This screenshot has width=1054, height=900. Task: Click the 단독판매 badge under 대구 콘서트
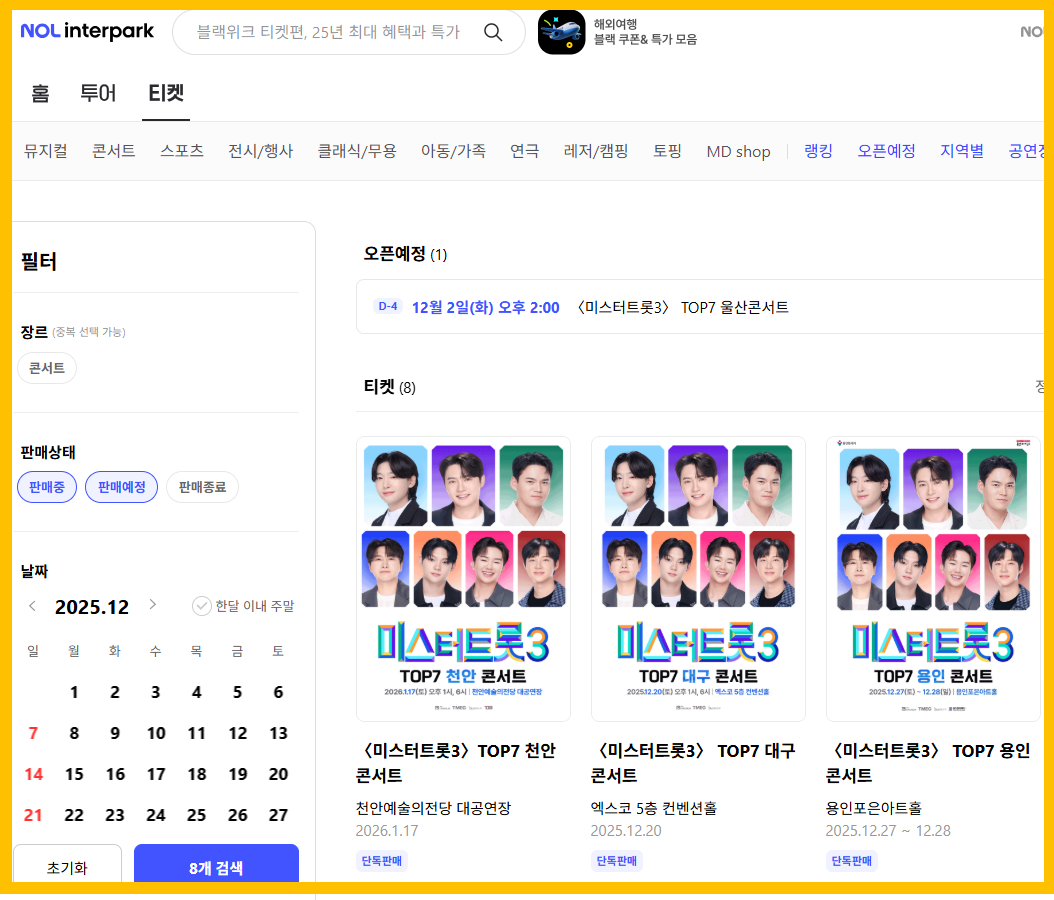coord(616,860)
